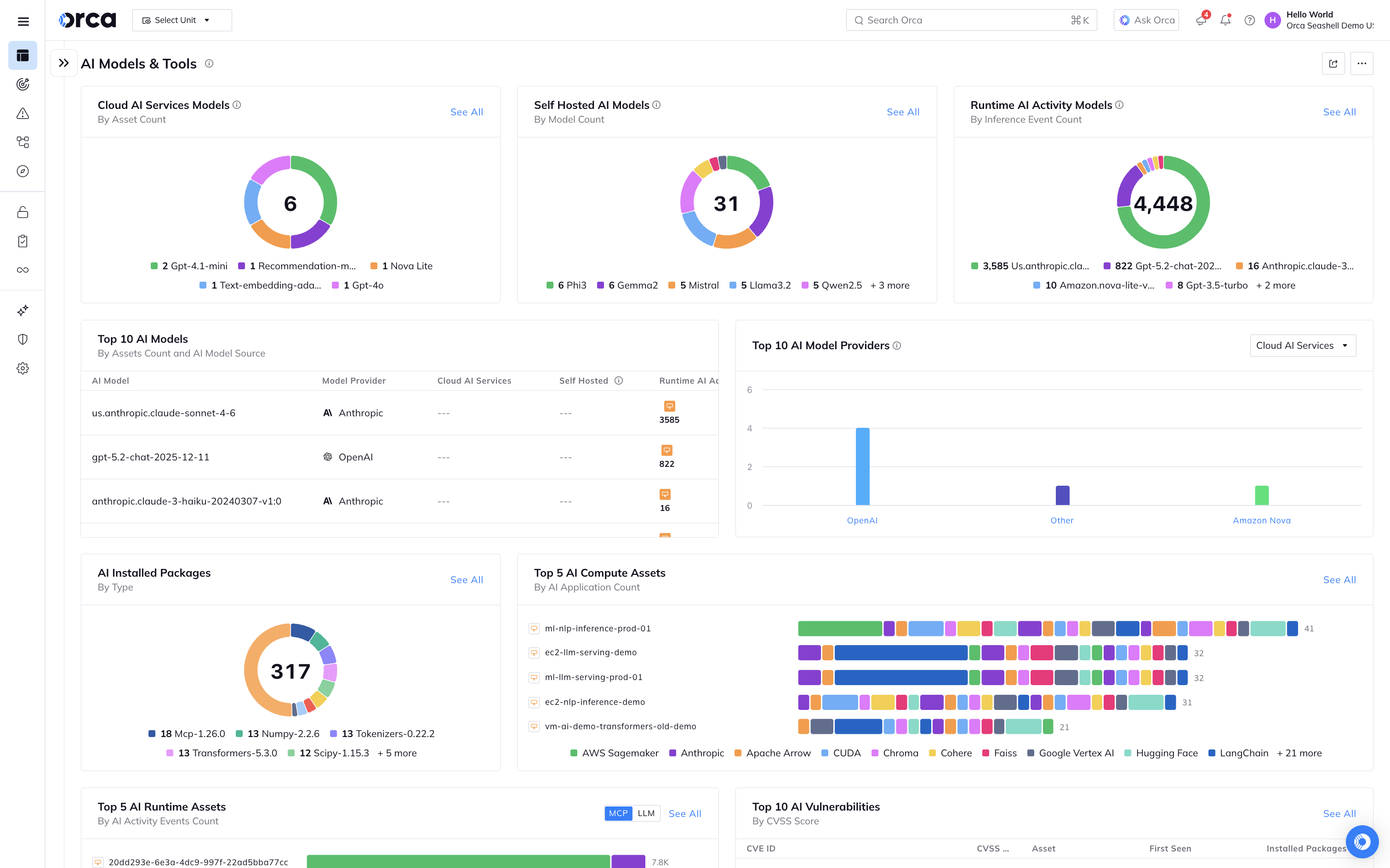The width and height of the screenshot is (1390, 868).
Task: Collapse the left sidebar with the double-chevron
Action: pyautogui.click(x=64, y=62)
